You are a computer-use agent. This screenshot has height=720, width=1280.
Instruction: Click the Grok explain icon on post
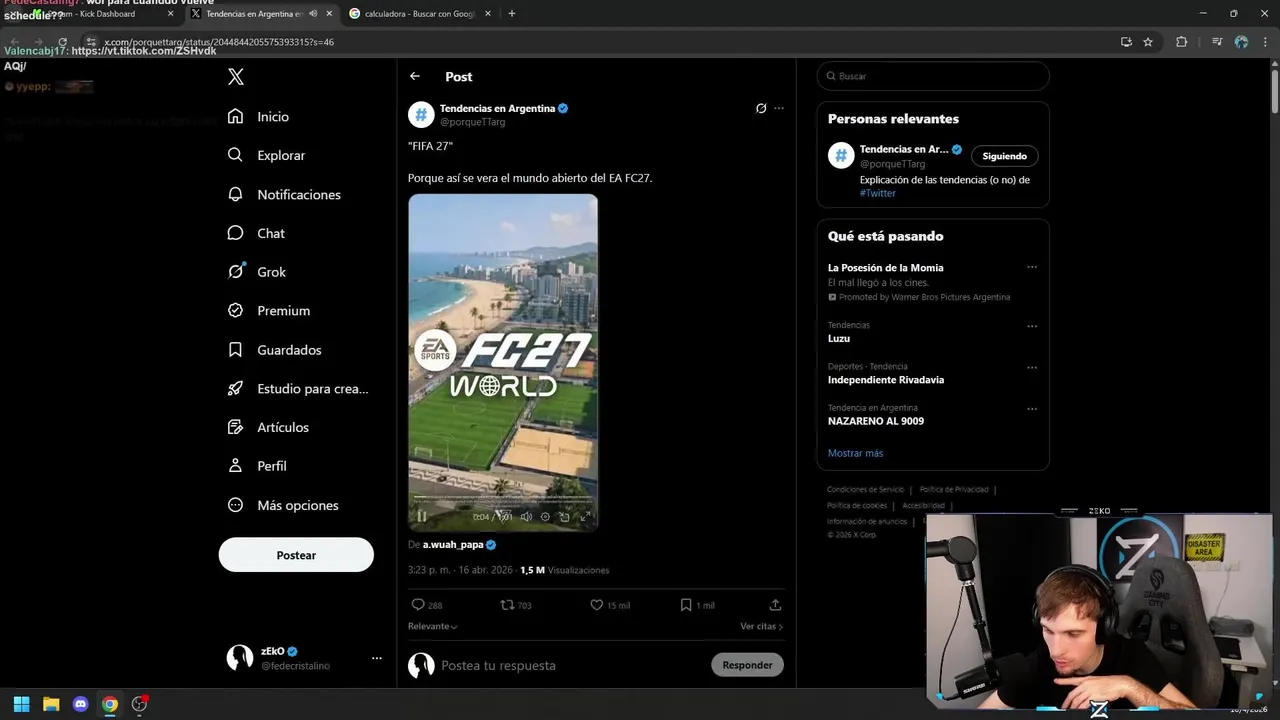[x=761, y=108]
